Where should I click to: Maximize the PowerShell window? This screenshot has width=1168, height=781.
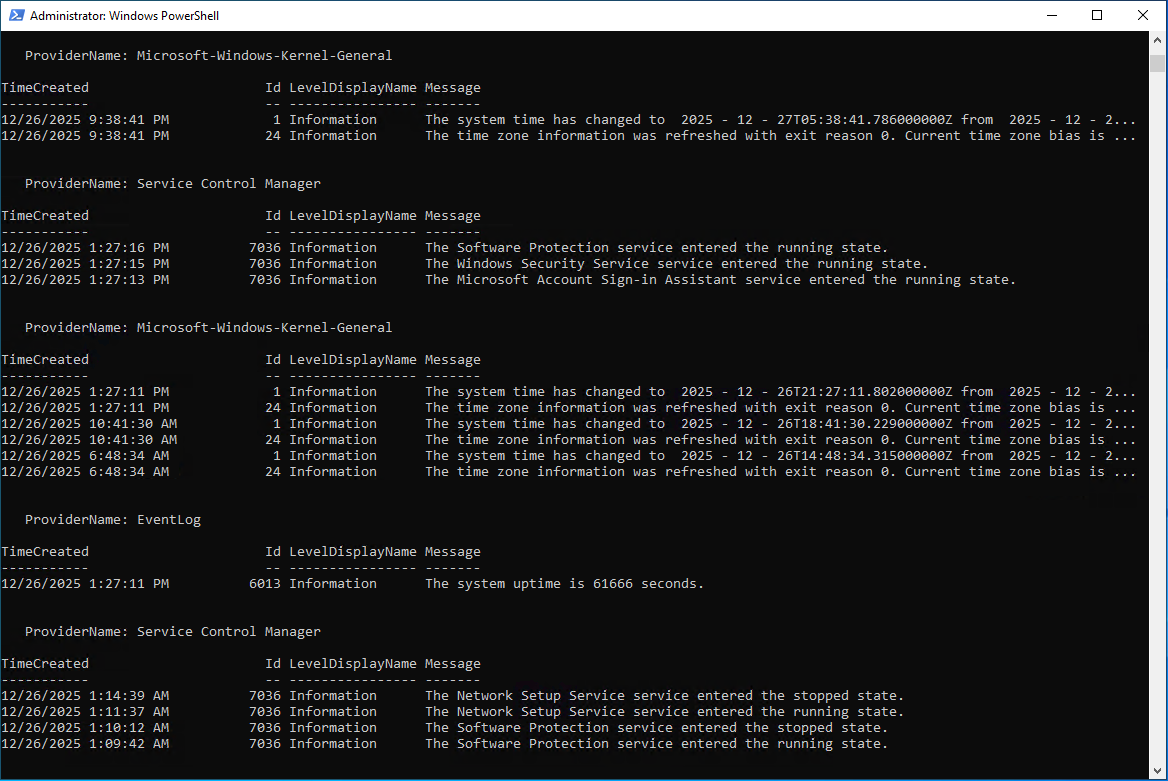tap(1097, 16)
